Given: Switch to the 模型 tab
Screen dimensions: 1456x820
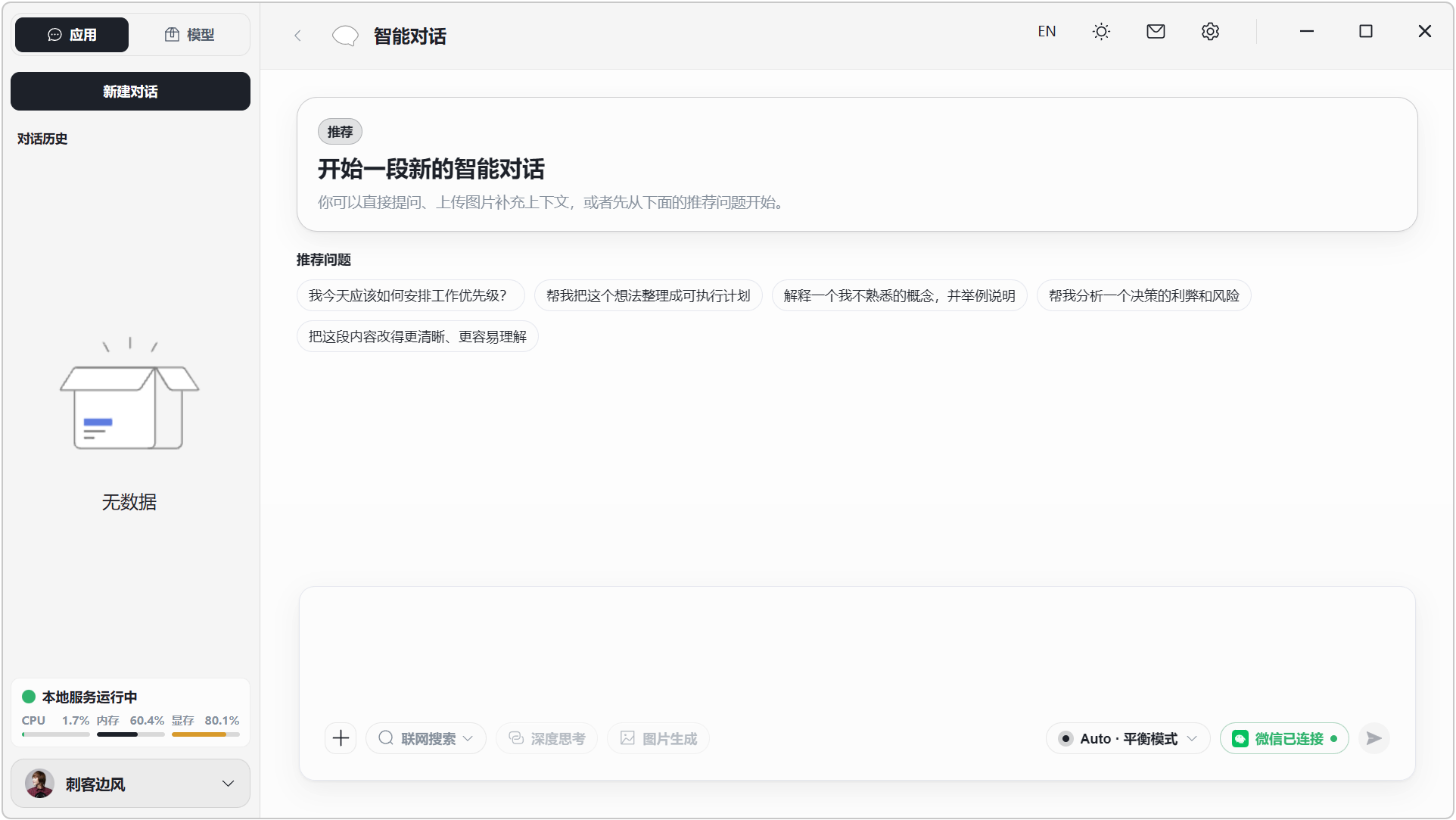Looking at the screenshot, I should [x=190, y=35].
